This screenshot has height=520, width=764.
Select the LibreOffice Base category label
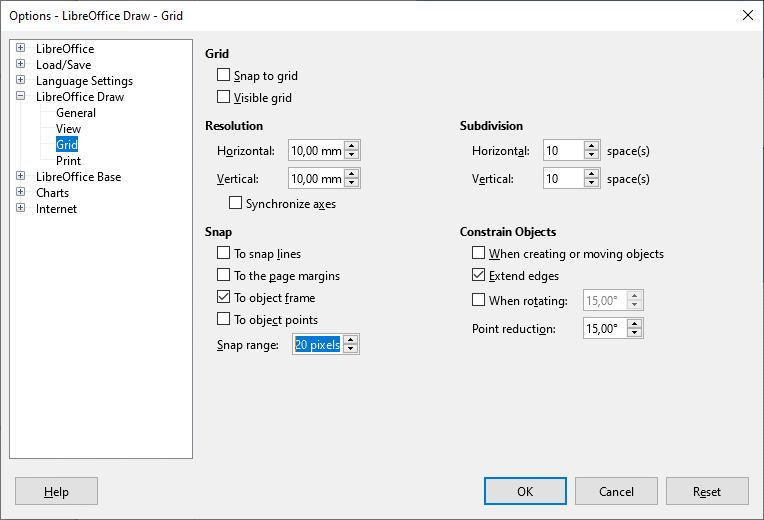(78, 177)
